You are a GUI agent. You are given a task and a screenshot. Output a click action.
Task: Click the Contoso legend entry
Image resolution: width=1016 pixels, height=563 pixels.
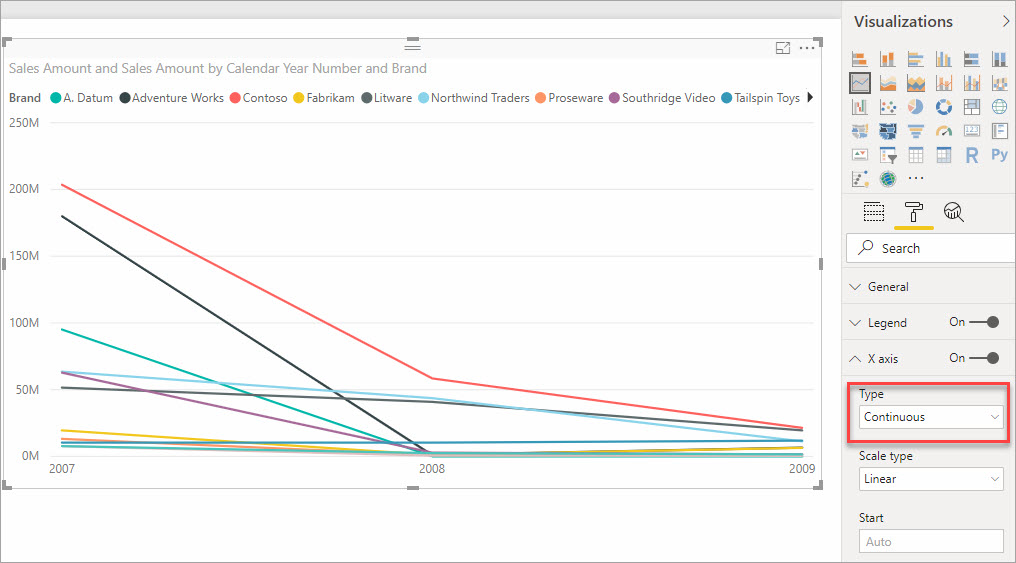click(x=259, y=98)
